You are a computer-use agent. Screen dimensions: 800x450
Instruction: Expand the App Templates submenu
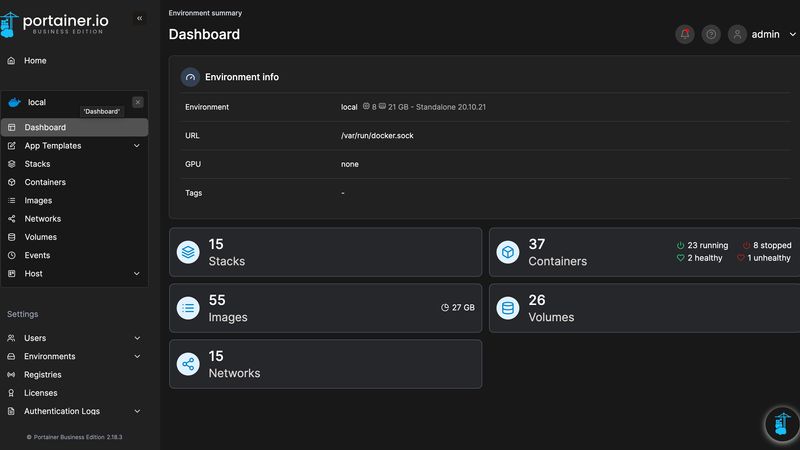[x=137, y=146]
